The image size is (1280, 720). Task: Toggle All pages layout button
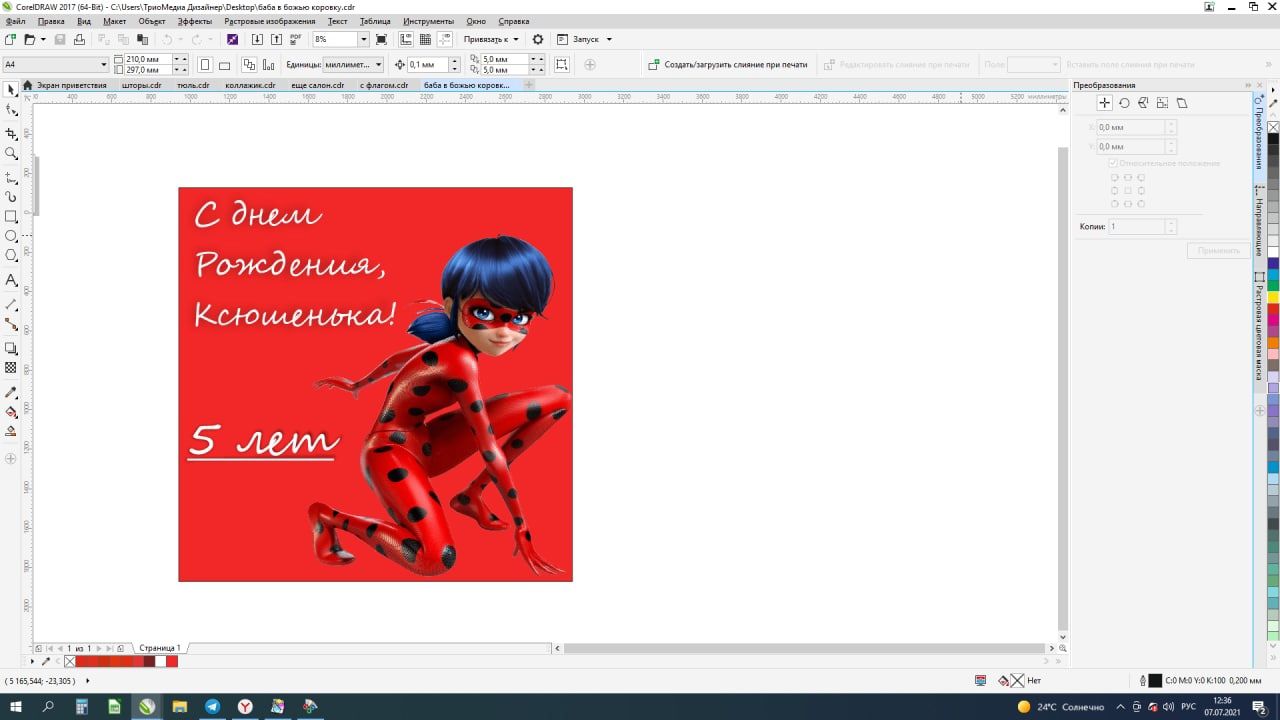click(249, 65)
